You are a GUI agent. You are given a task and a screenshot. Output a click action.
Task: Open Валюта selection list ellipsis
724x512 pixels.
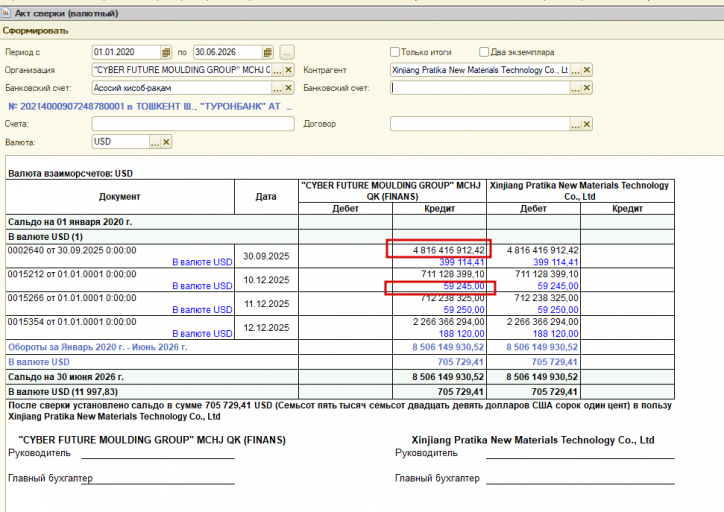click(155, 142)
